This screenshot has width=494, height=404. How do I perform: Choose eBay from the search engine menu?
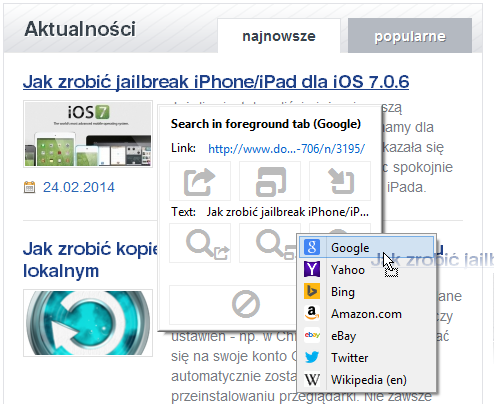click(x=367, y=335)
